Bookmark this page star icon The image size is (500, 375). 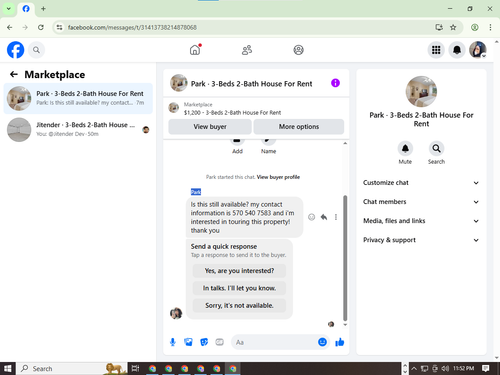pyautogui.click(x=453, y=27)
